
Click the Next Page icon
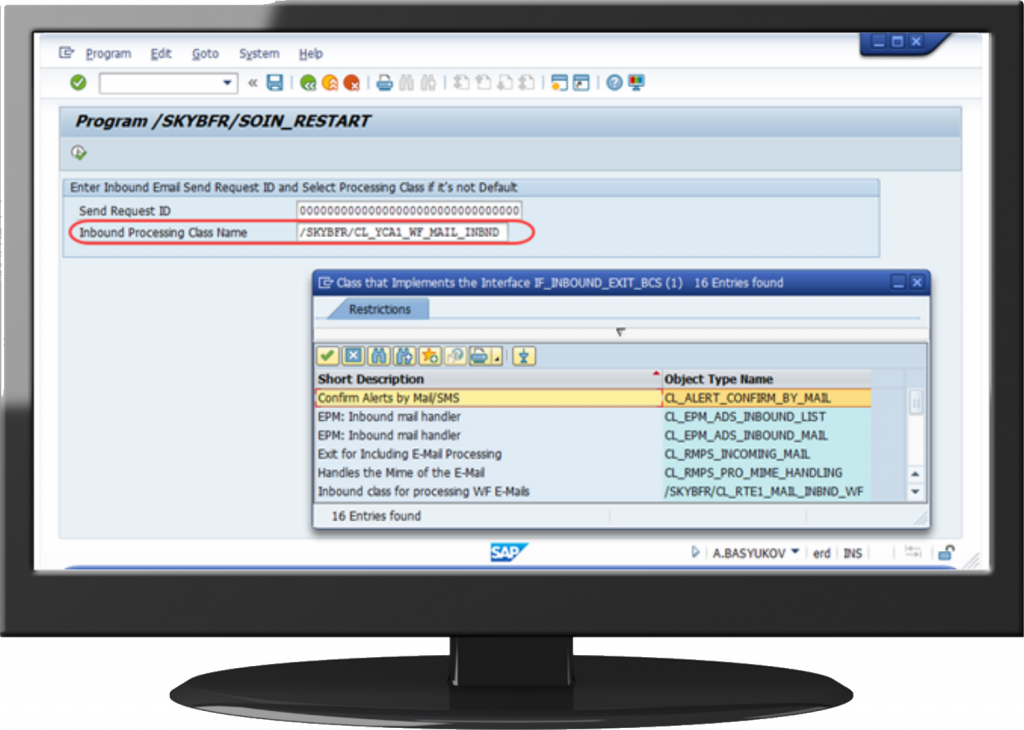tap(505, 83)
